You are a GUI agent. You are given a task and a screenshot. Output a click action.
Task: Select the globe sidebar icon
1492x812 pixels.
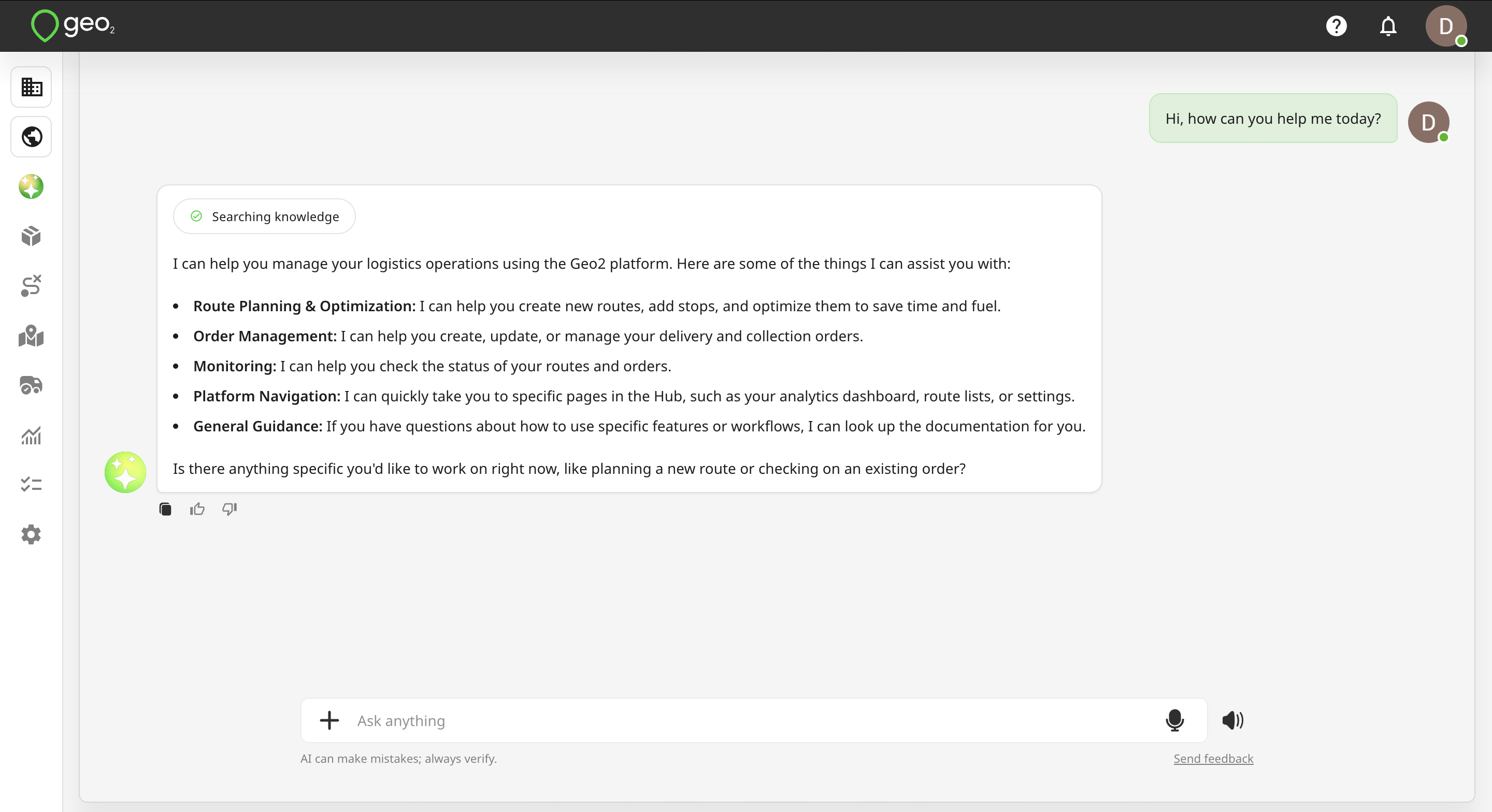click(x=31, y=137)
